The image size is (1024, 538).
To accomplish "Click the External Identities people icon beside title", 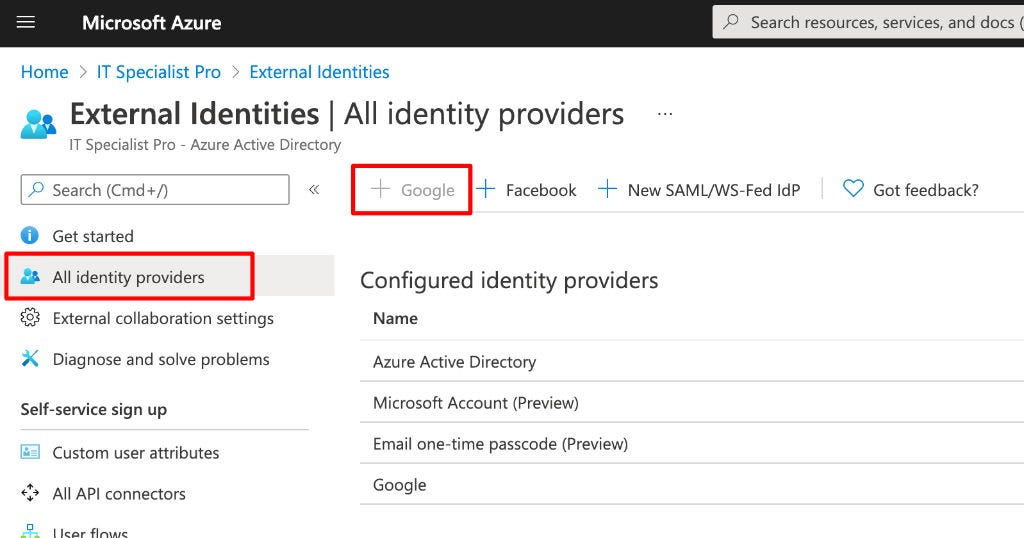I will pyautogui.click(x=38, y=124).
